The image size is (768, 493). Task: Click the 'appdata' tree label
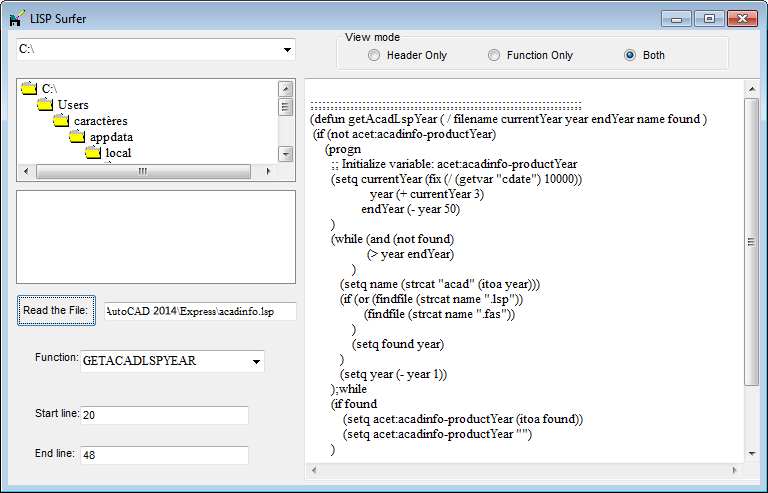pyautogui.click(x=111, y=137)
